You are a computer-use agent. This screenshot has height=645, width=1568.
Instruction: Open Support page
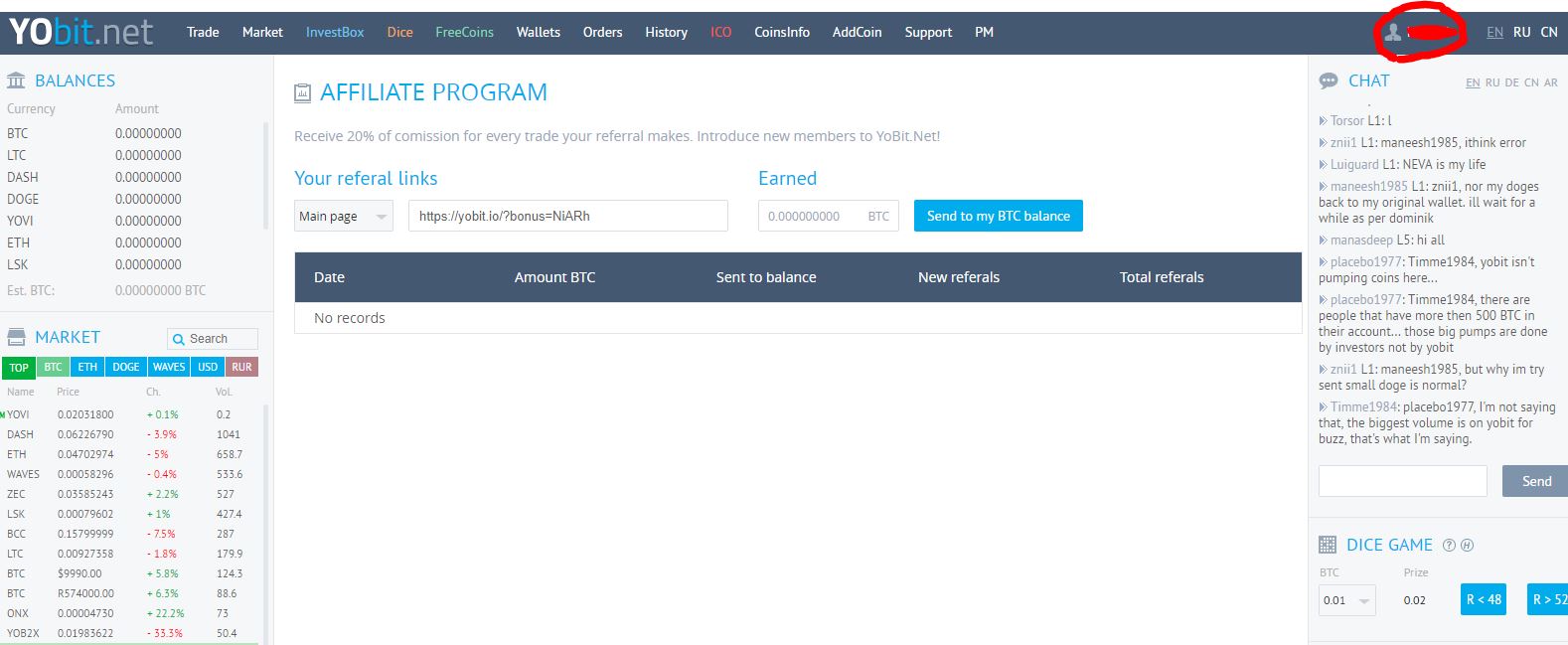coord(928,32)
